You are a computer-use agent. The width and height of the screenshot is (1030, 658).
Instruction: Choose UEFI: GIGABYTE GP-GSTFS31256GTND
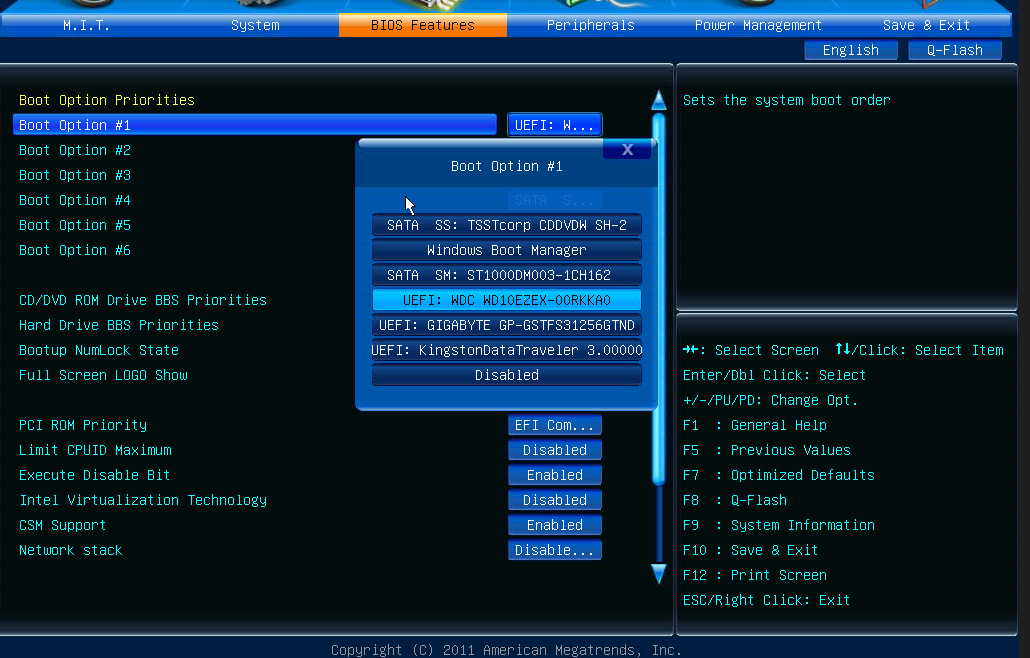coord(506,325)
